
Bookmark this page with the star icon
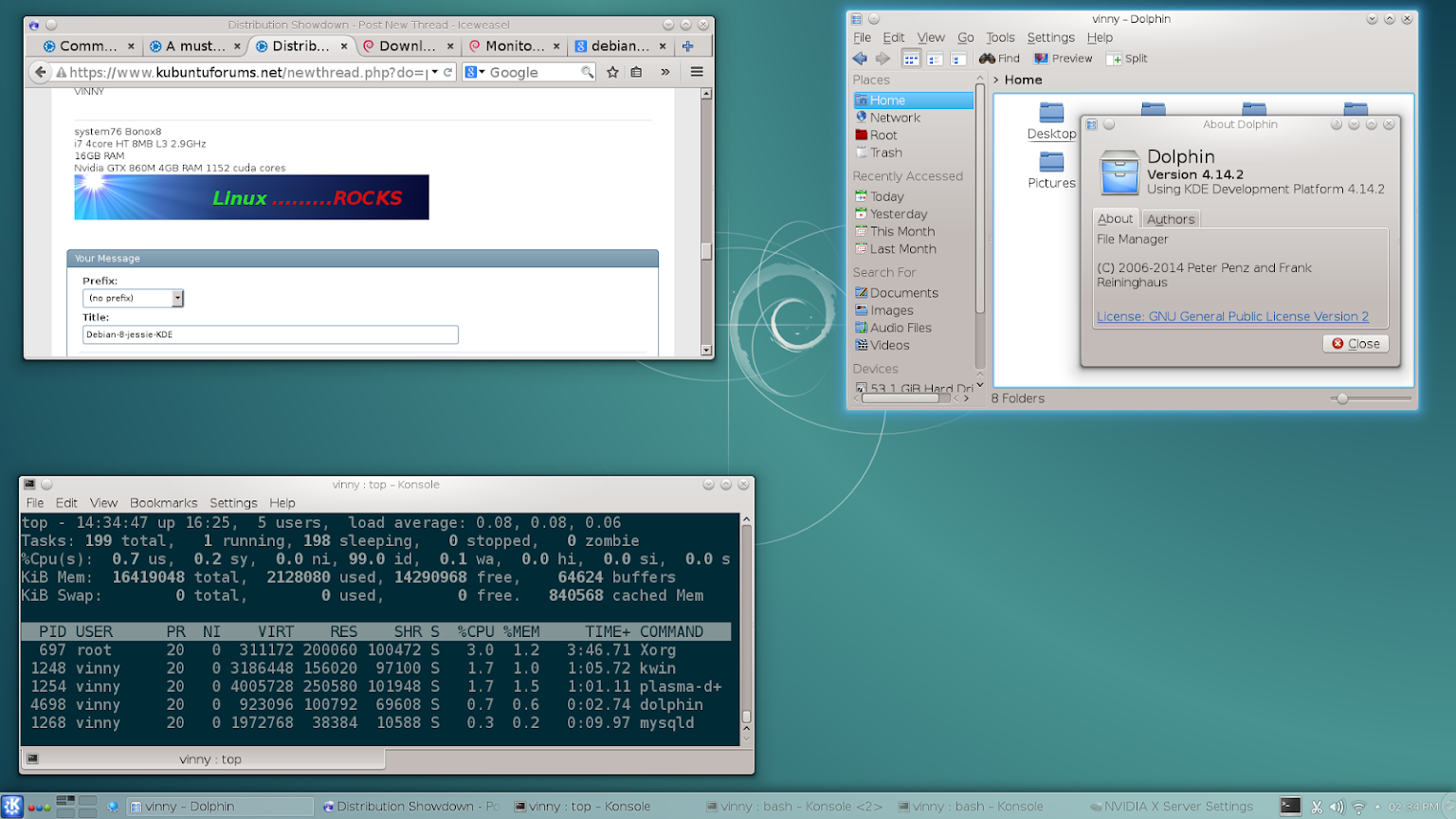(x=612, y=72)
